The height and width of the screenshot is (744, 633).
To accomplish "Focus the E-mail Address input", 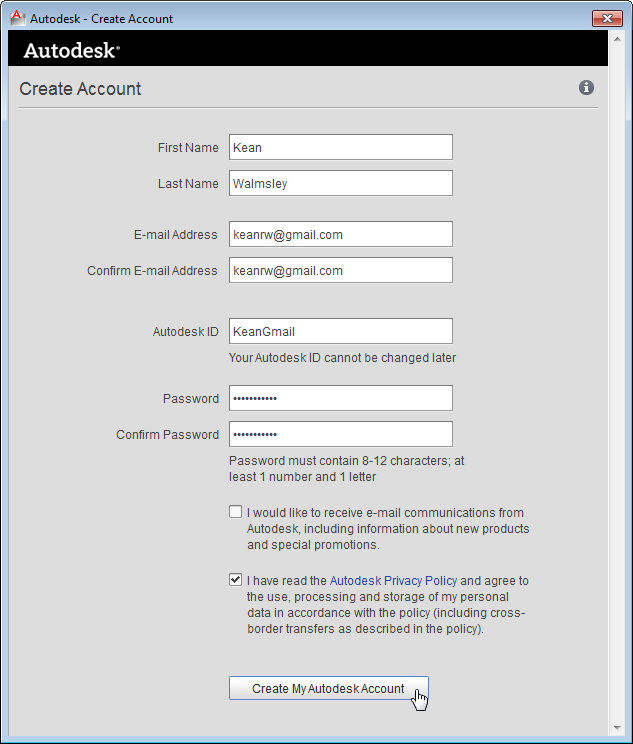I will point(340,234).
